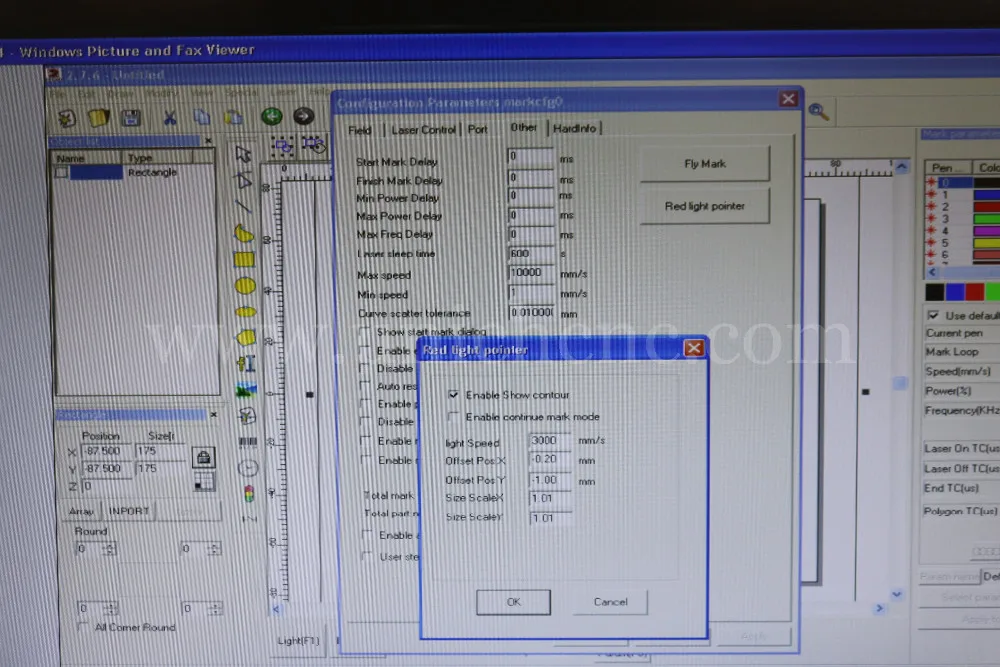The image size is (1000, 667).
Task: Click the Size ScaleX field
Action: [x=550, y=499]
